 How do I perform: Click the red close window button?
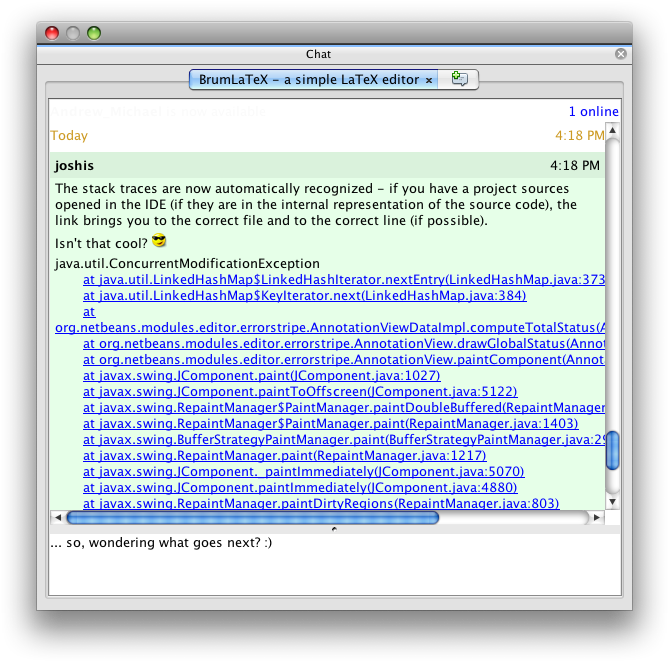tap(52, 33)
